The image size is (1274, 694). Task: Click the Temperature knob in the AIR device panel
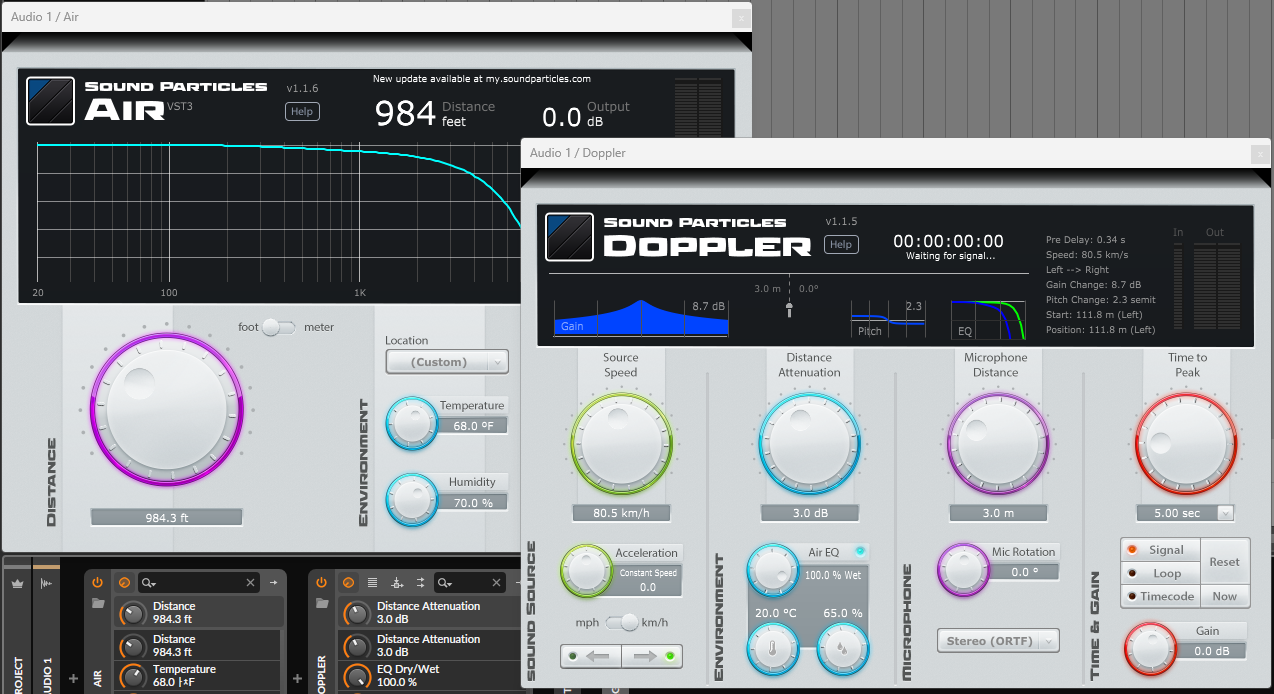tap(131, 675)
